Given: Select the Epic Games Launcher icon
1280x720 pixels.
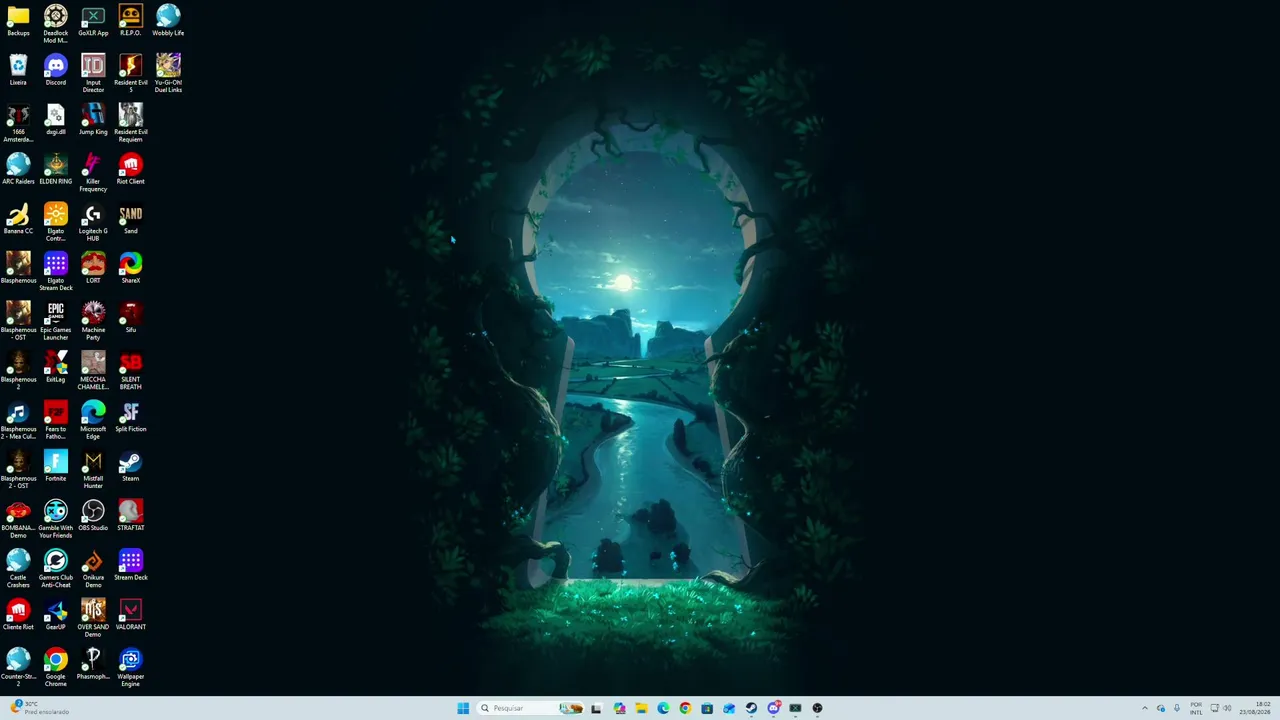Looking at the screenshot, I should tap(56, 321).
